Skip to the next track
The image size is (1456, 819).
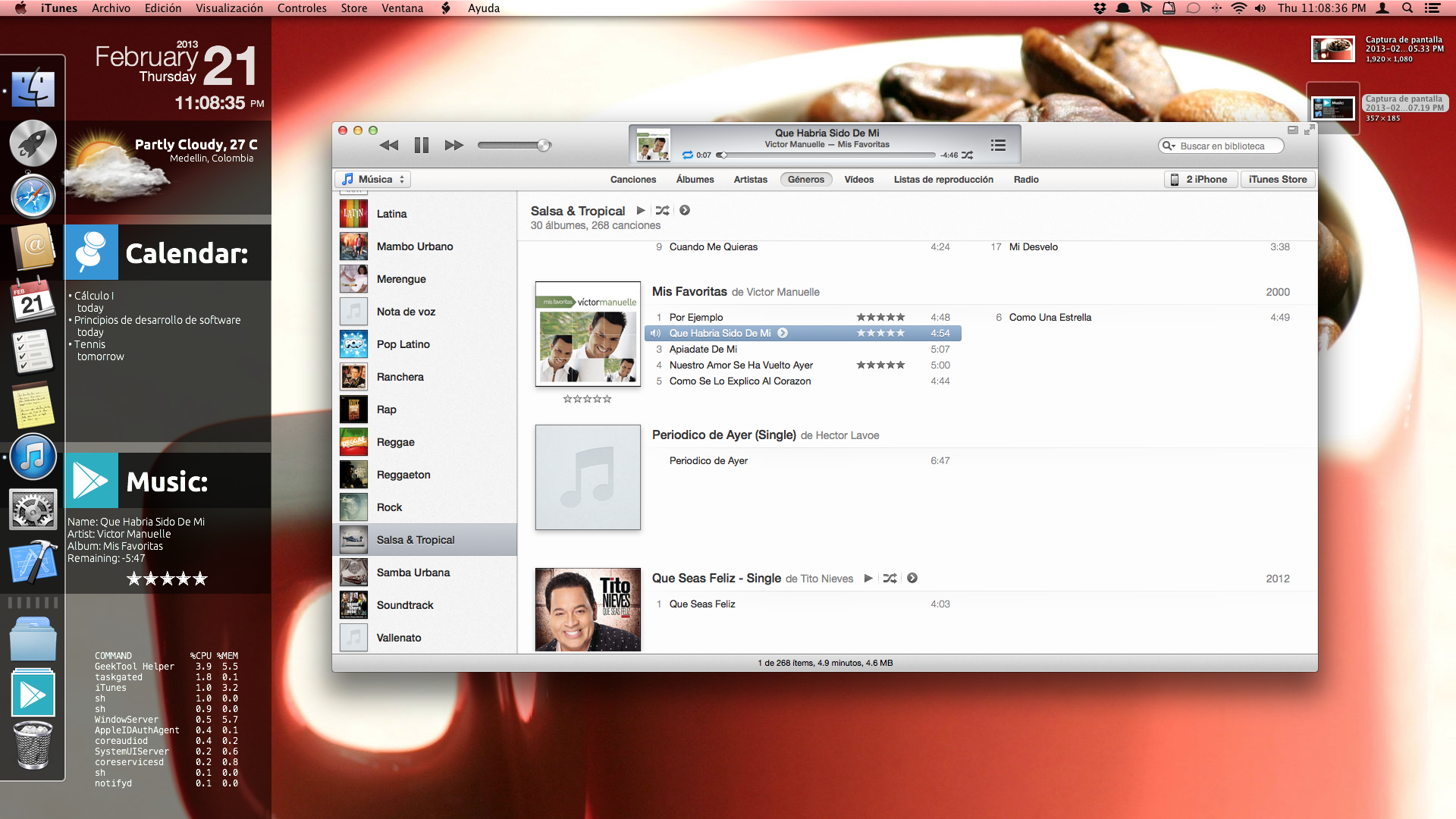(454, 145)
